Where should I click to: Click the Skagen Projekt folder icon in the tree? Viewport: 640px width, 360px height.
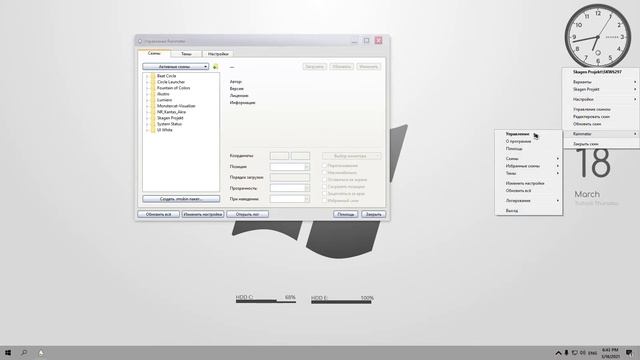click(153, 118)
